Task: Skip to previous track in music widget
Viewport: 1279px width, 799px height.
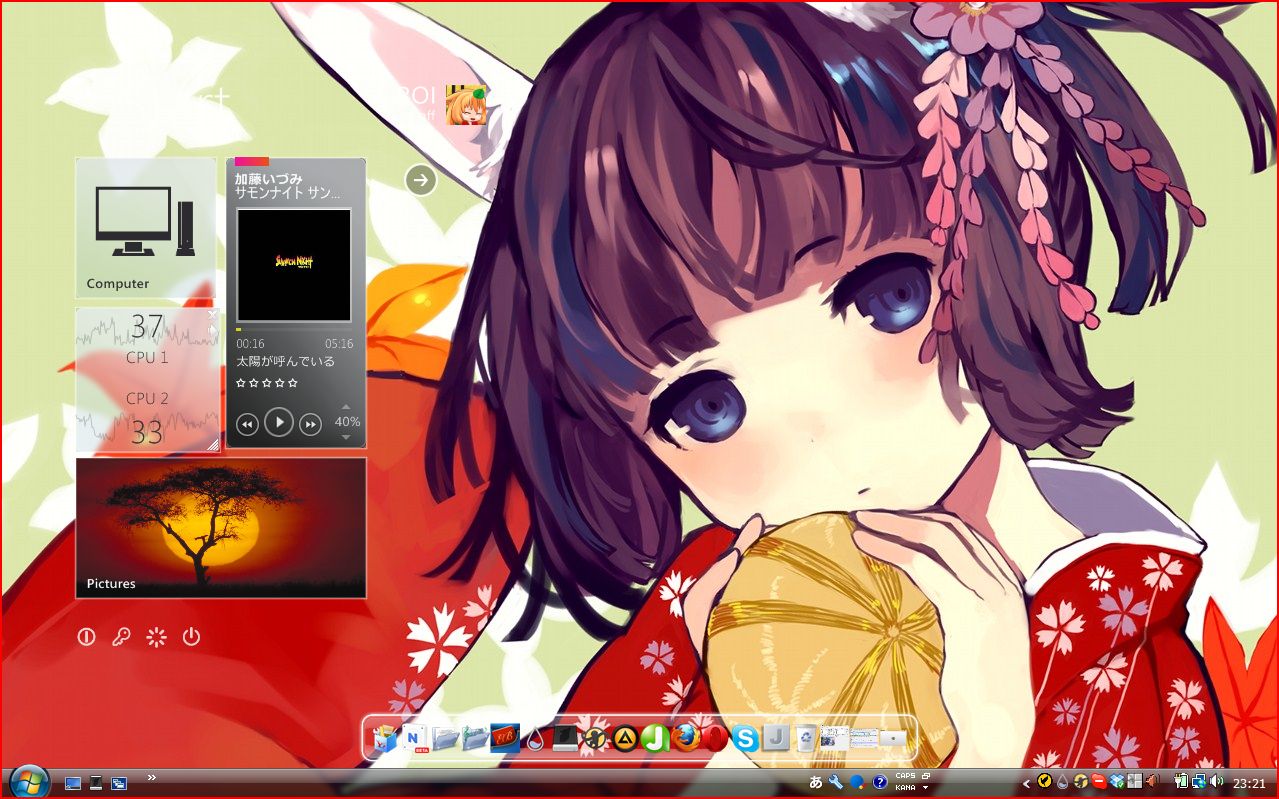Action: coord(247,424)
